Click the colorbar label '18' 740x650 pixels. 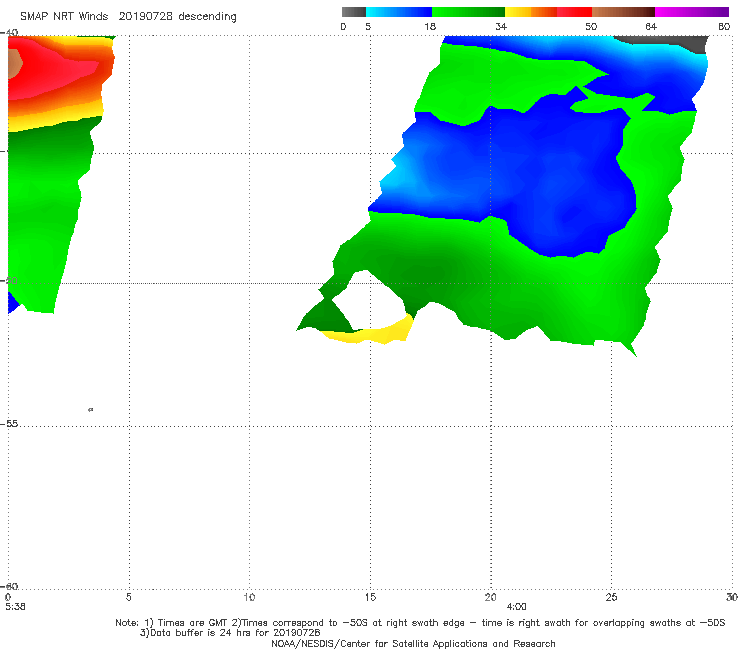430,27
